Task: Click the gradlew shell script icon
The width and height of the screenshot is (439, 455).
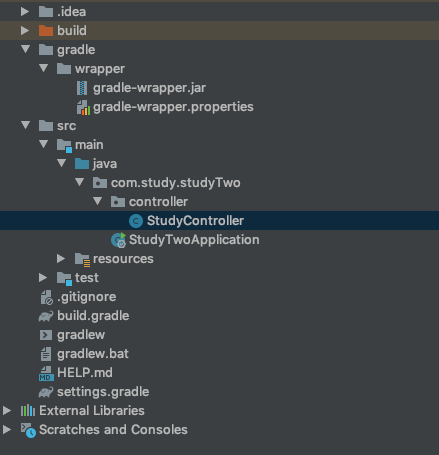Action: (x=46, y=335)
